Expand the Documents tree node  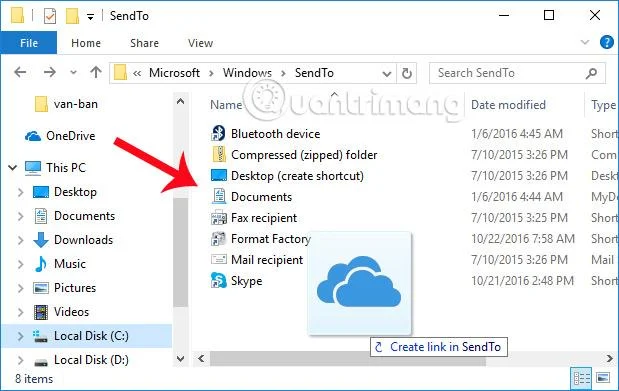21,216
